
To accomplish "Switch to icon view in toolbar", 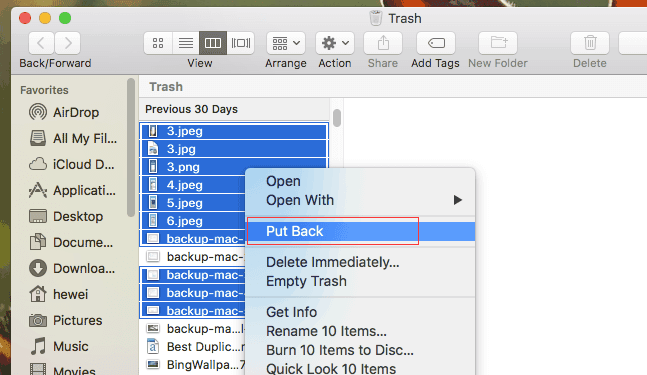I will [x=158, y=43].
